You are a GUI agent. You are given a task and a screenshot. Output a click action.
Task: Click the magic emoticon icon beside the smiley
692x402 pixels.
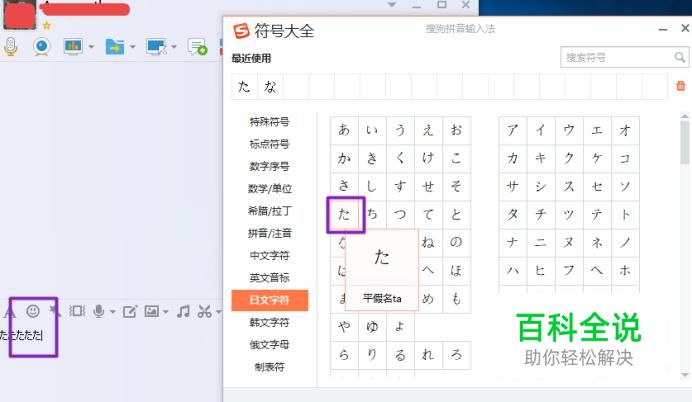tap(55, 311)
